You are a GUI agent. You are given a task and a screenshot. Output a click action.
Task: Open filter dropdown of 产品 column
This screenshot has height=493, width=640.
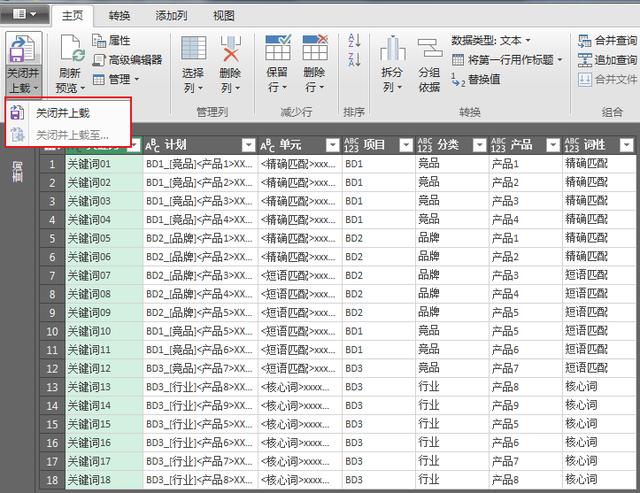(x=553, y=145)
